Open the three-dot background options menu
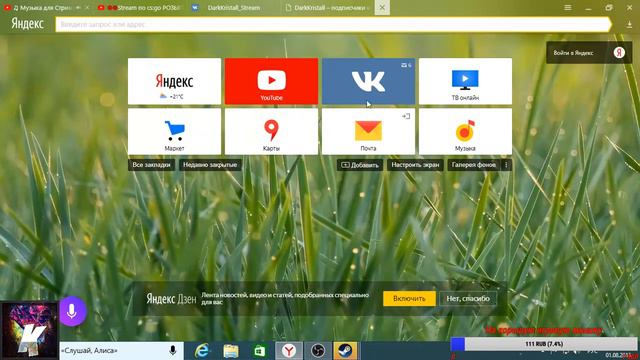The image size is (640, 360). coord(506,165)
